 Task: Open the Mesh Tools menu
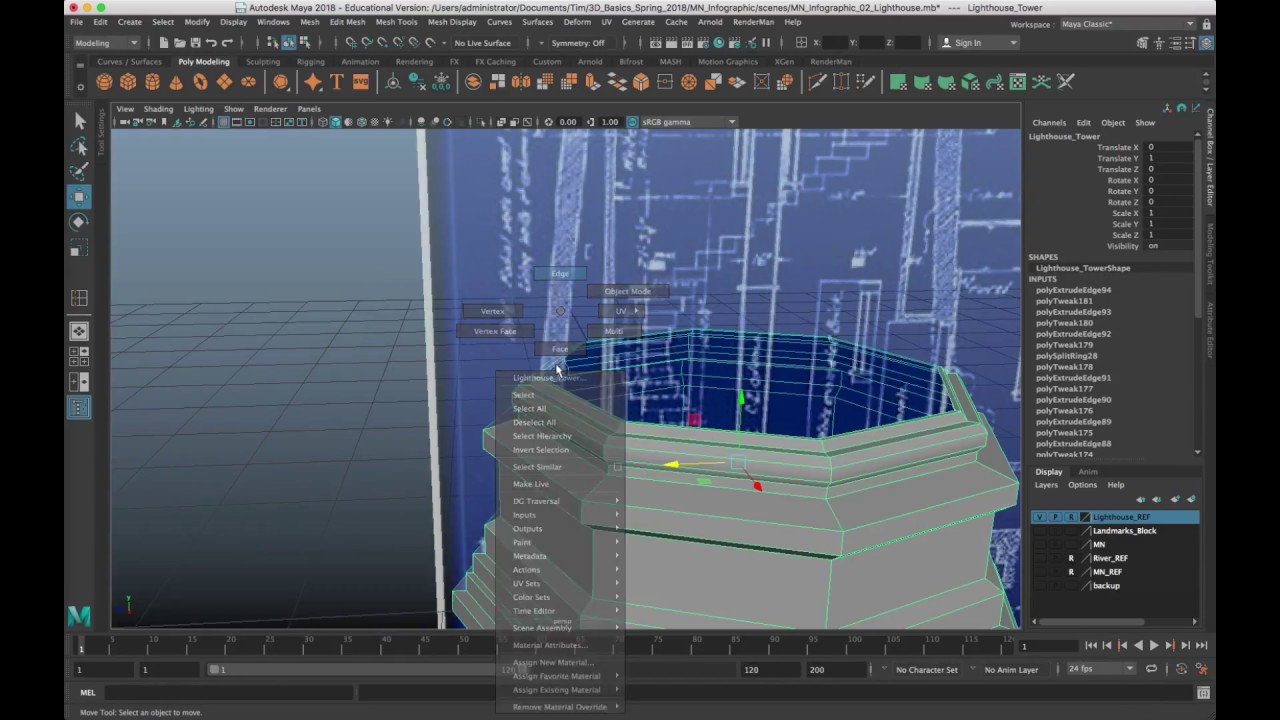(x=396, y=22)
